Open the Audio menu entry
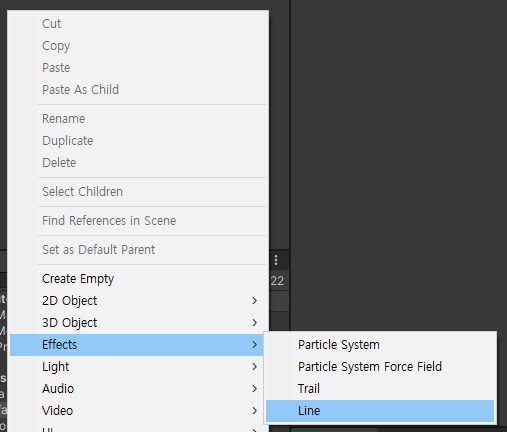The width and height of the screenshot is (507, 432). [x=138, y=389]
